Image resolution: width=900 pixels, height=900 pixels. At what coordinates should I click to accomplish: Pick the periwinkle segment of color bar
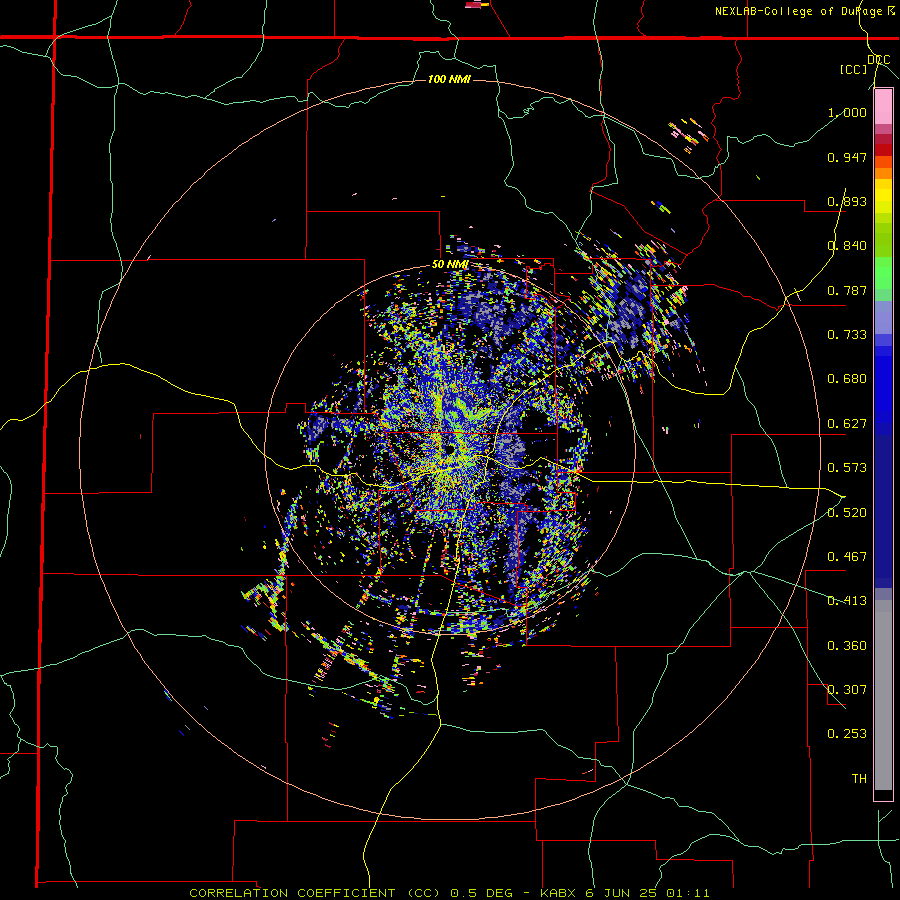[x=883, y=317]
